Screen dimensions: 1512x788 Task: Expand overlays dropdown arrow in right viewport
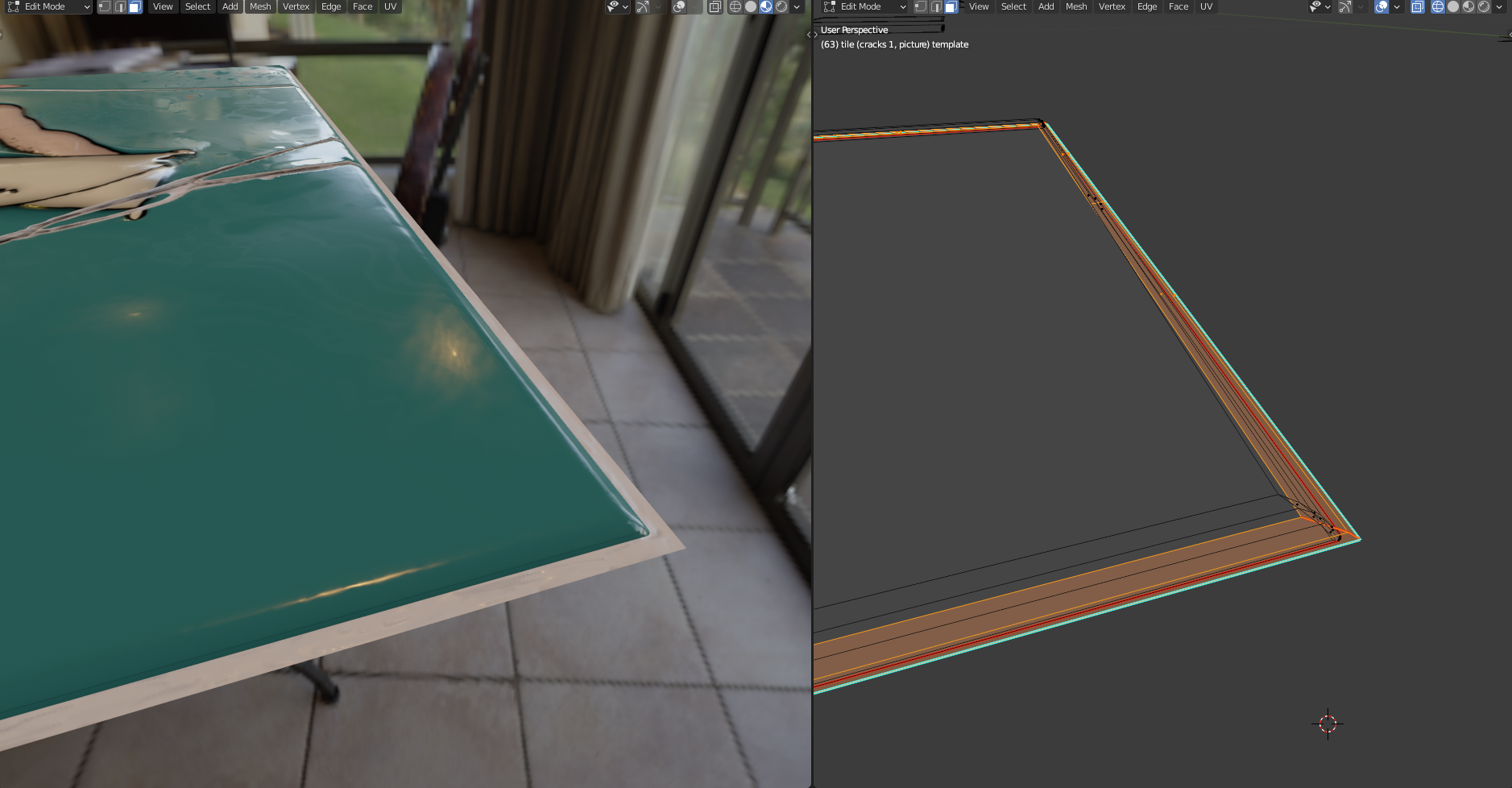pos(1397,6)
